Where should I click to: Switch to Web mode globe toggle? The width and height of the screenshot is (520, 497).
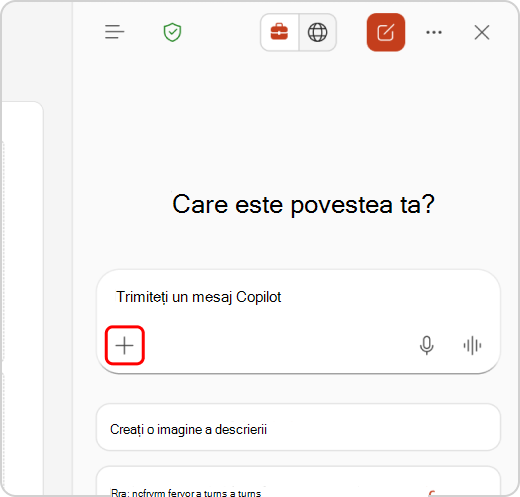pyautogui.click(x=317, y=32)
